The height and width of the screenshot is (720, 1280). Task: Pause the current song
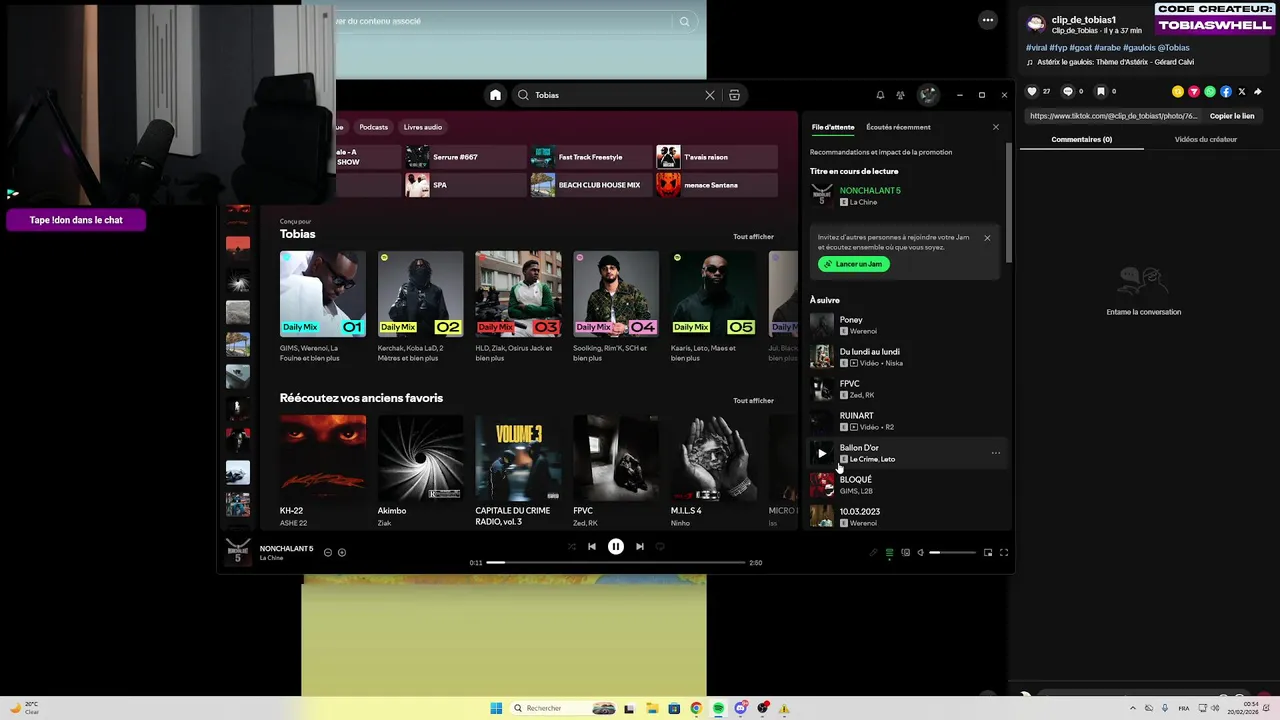[616, 546]
